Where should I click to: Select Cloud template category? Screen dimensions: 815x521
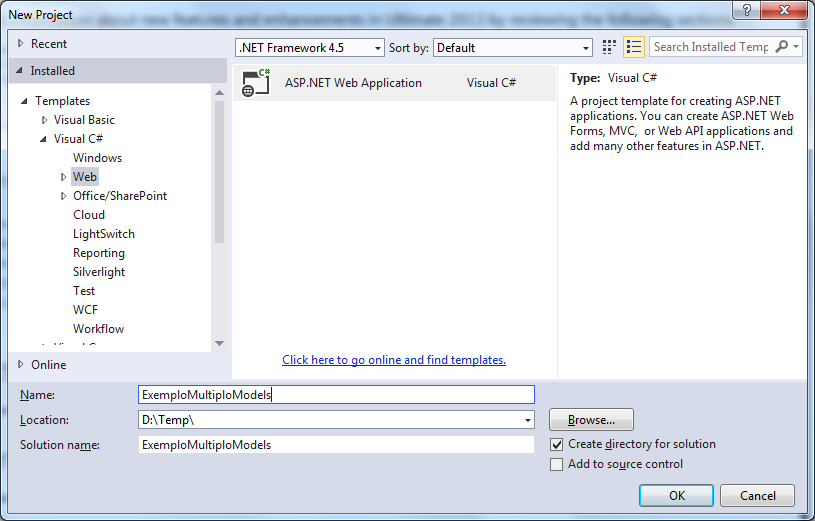pos(89,215)
